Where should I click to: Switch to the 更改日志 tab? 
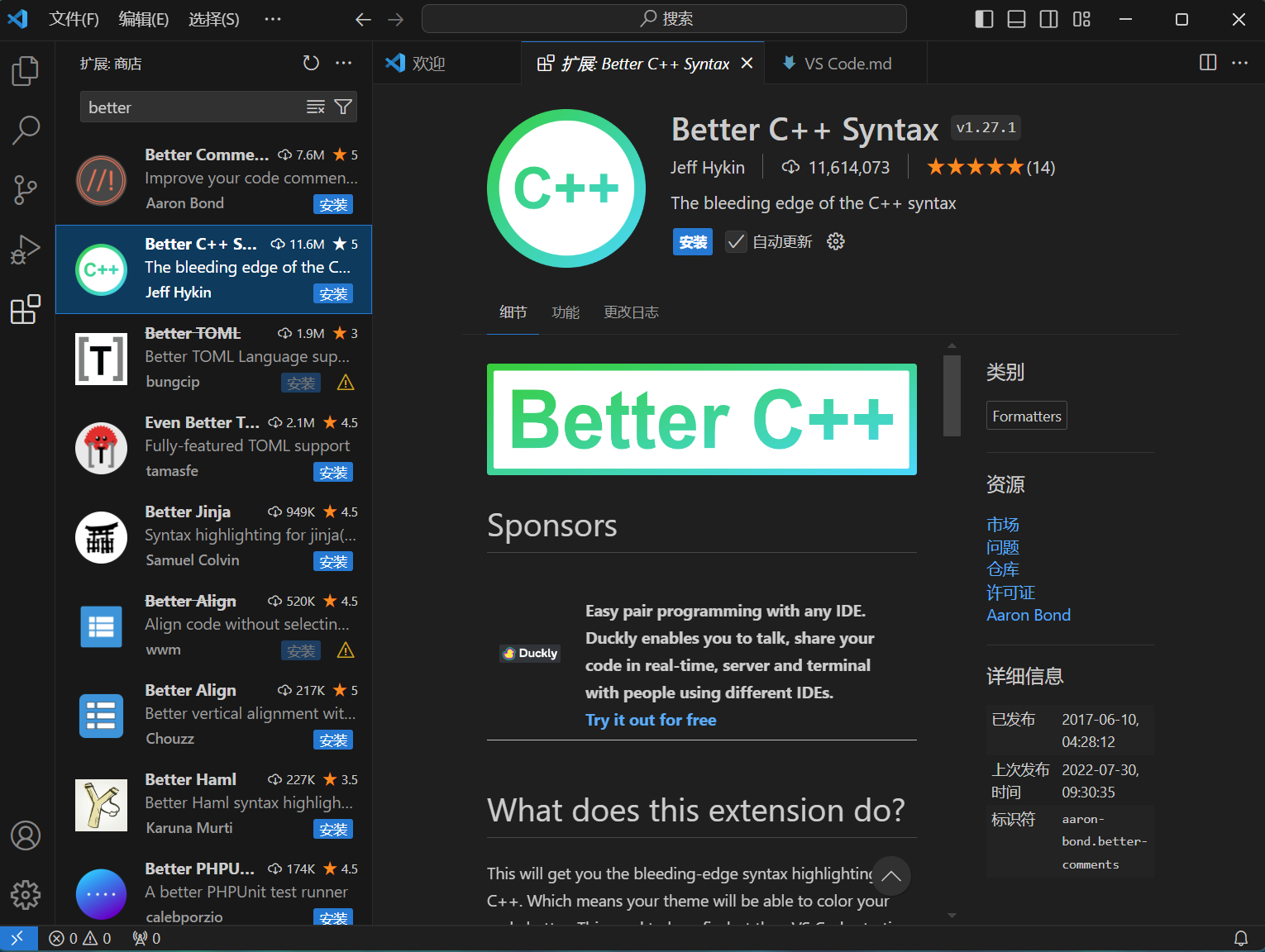631,312
